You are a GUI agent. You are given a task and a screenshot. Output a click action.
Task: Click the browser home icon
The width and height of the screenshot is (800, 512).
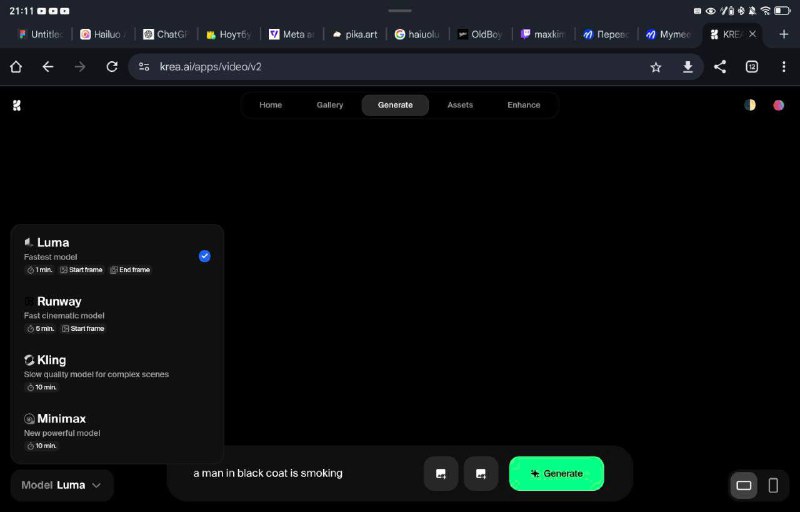16,67
